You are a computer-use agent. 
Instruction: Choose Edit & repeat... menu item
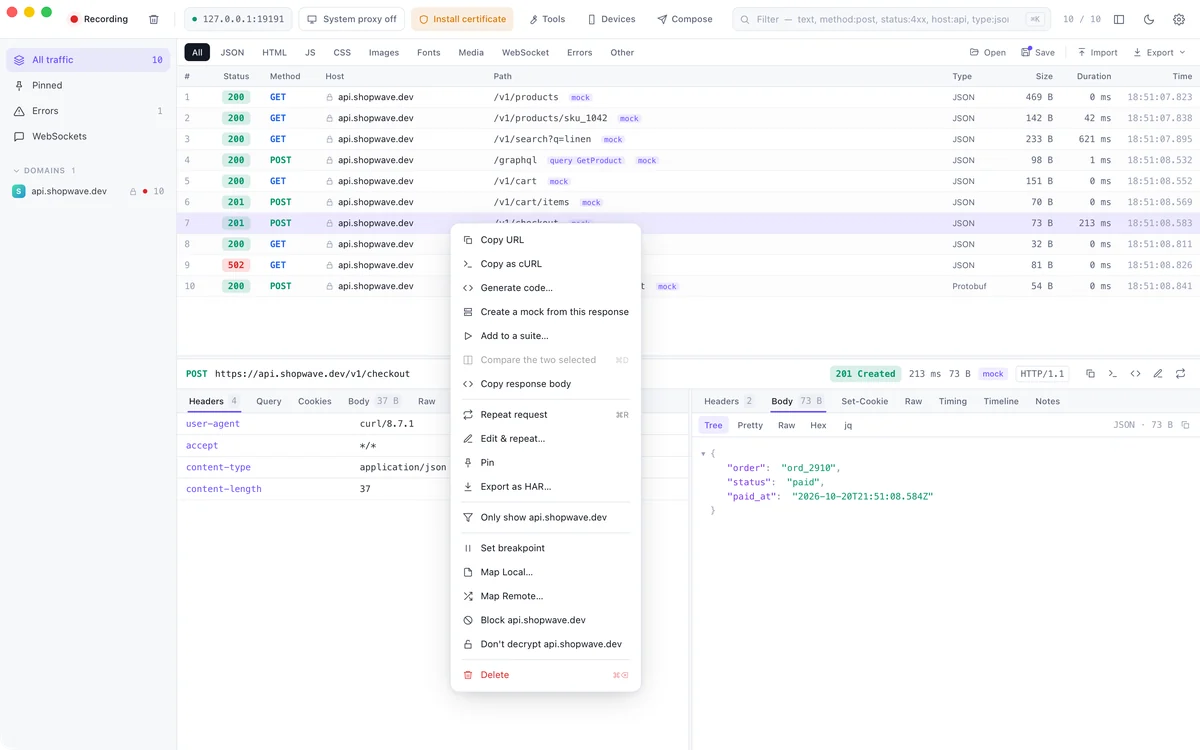click(546, 439)
